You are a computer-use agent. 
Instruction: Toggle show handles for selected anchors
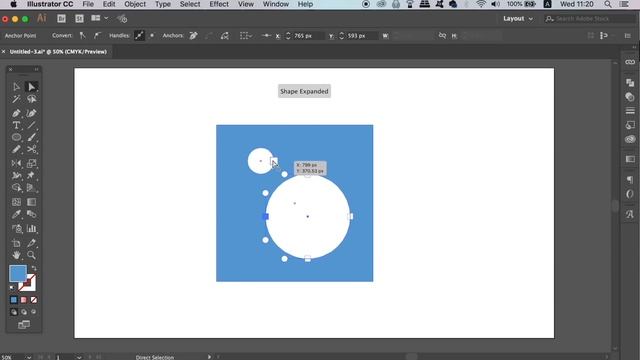point(139,36)
